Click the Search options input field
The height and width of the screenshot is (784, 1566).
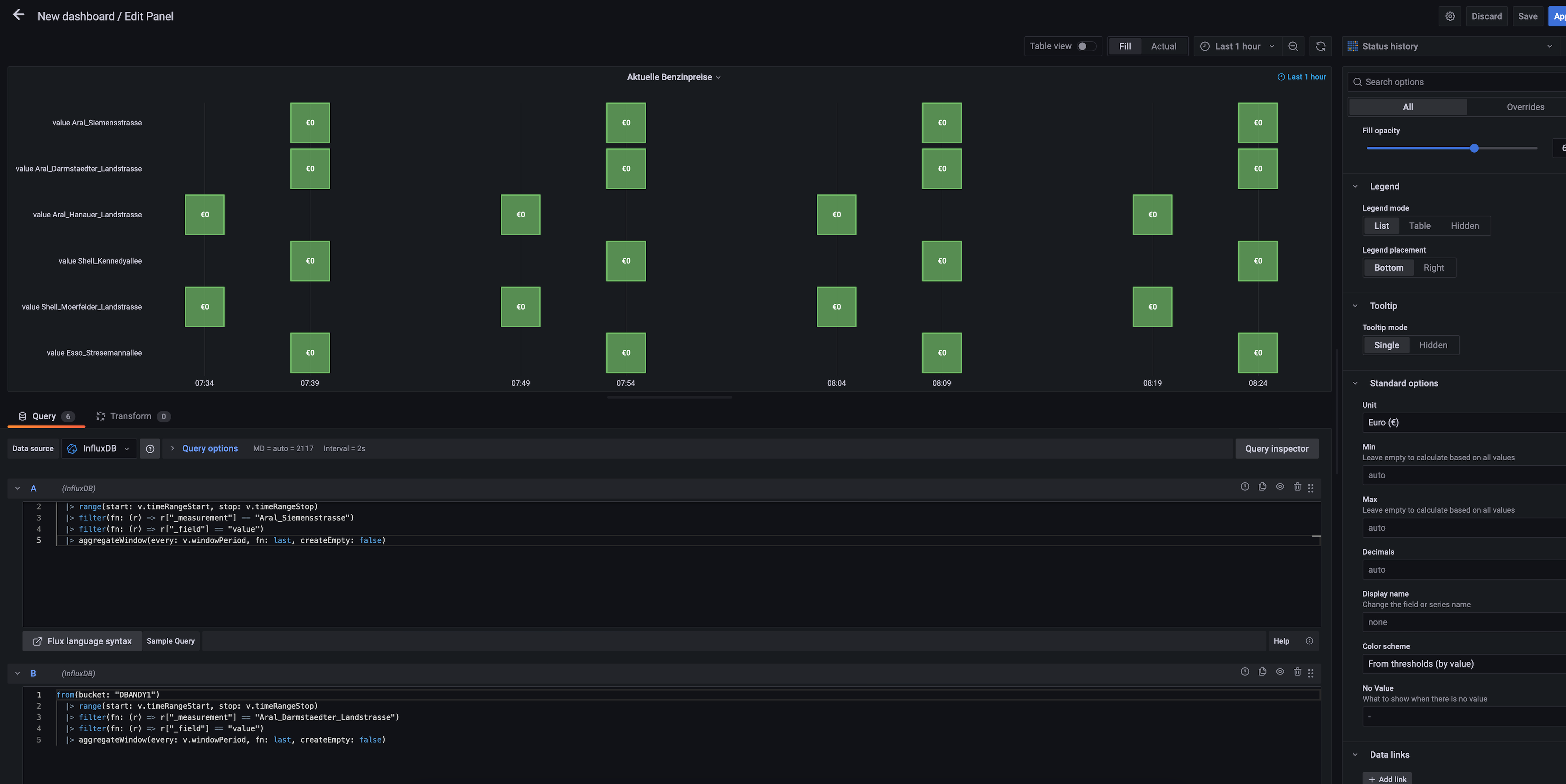point(1459,82)
